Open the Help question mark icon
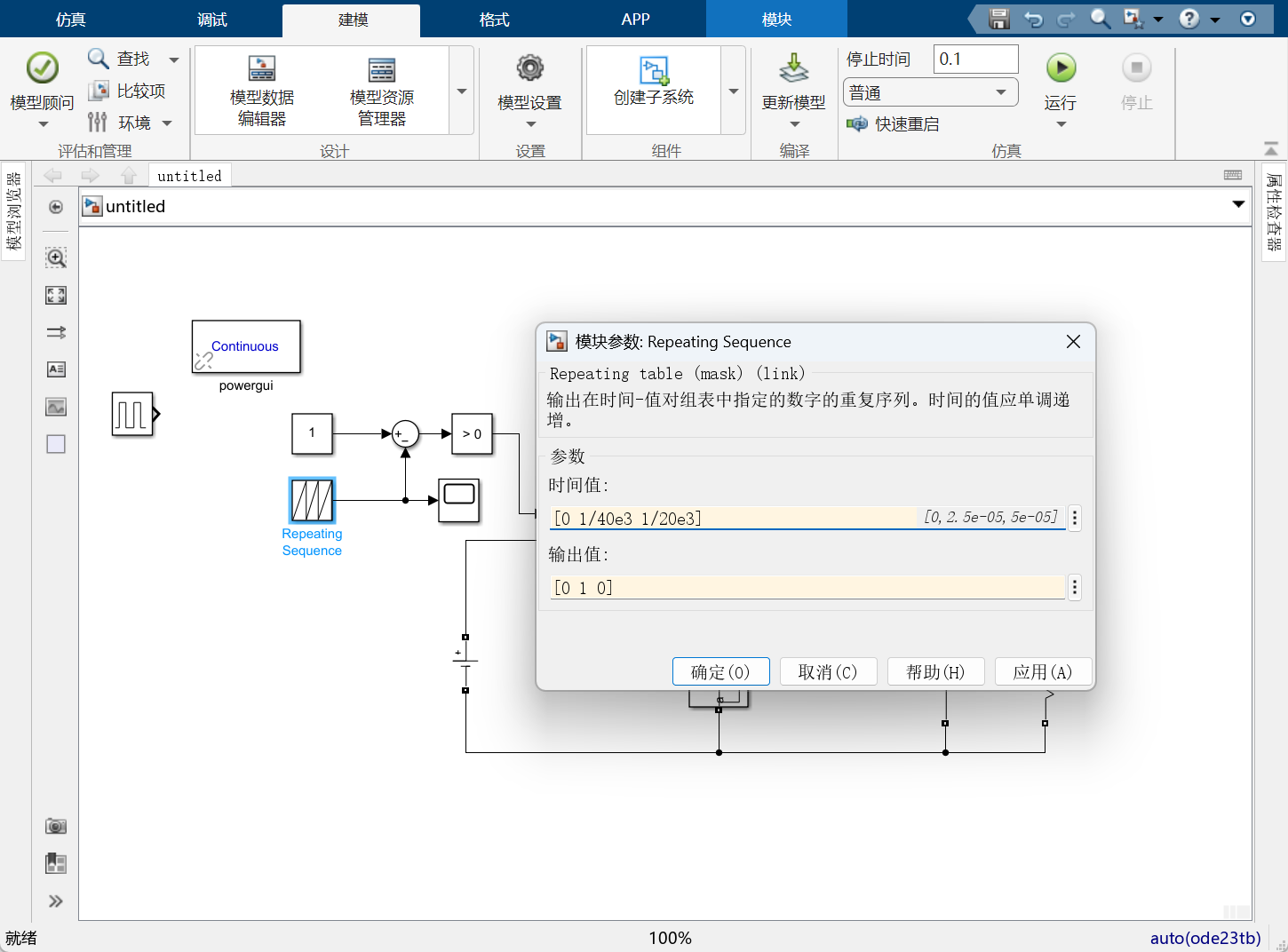This screenshot has height=952, width=1288. 1189,19
